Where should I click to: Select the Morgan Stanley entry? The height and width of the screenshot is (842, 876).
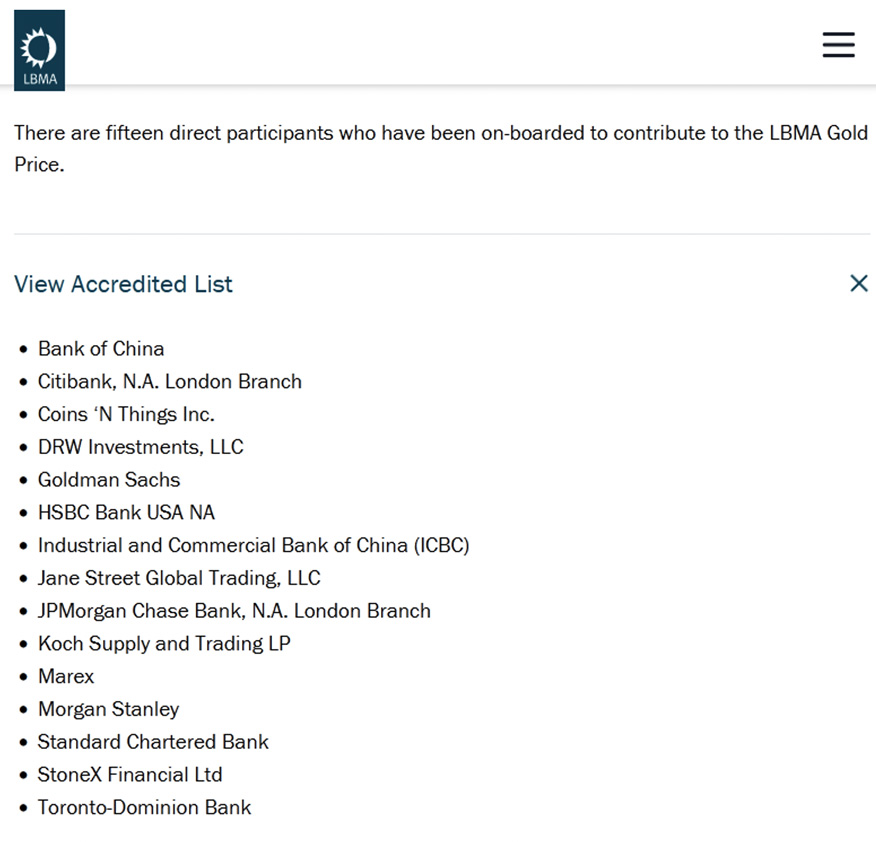coord(108,710)
